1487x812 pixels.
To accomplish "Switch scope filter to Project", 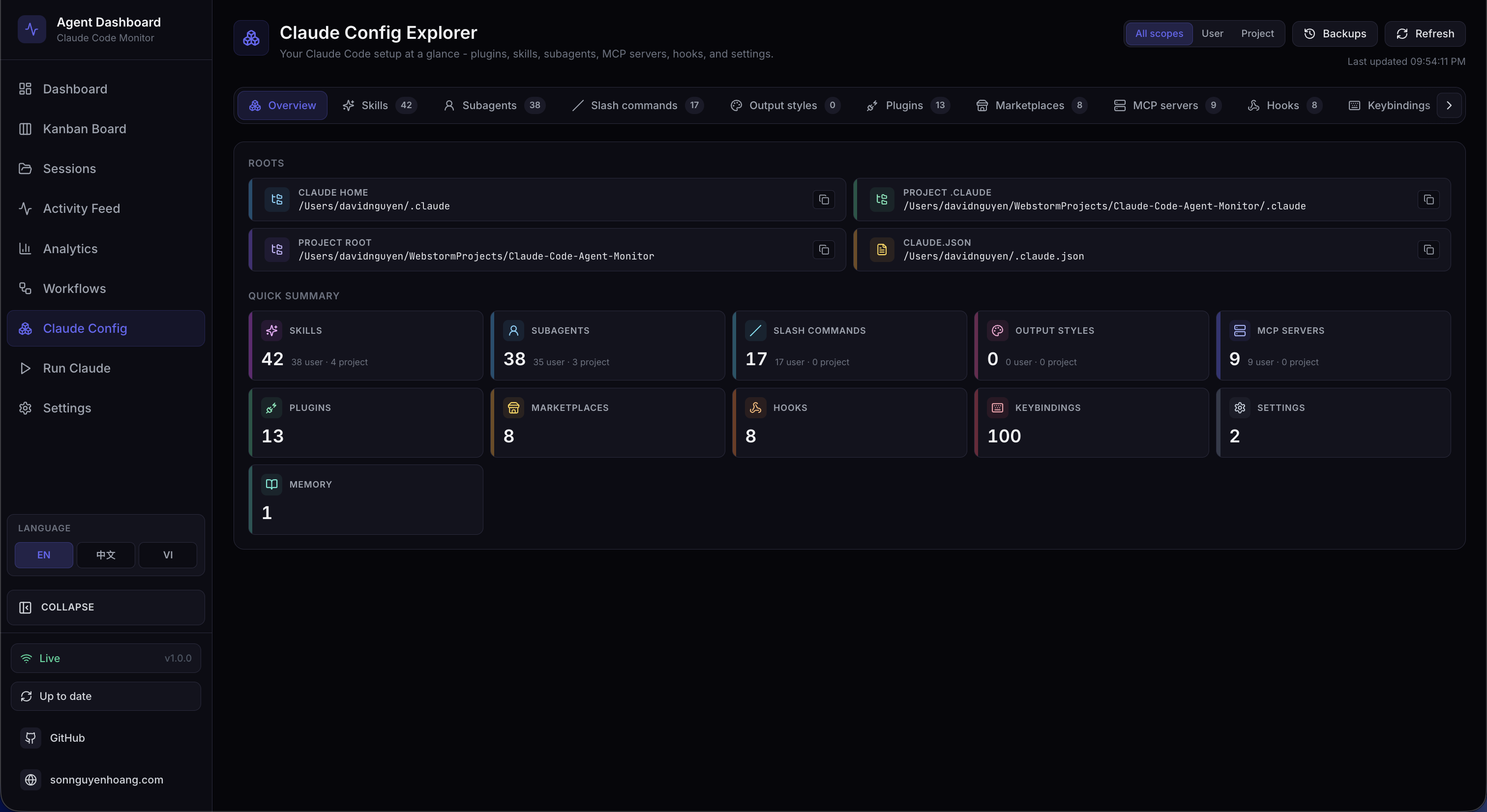I will click(x=1257, y=33).
